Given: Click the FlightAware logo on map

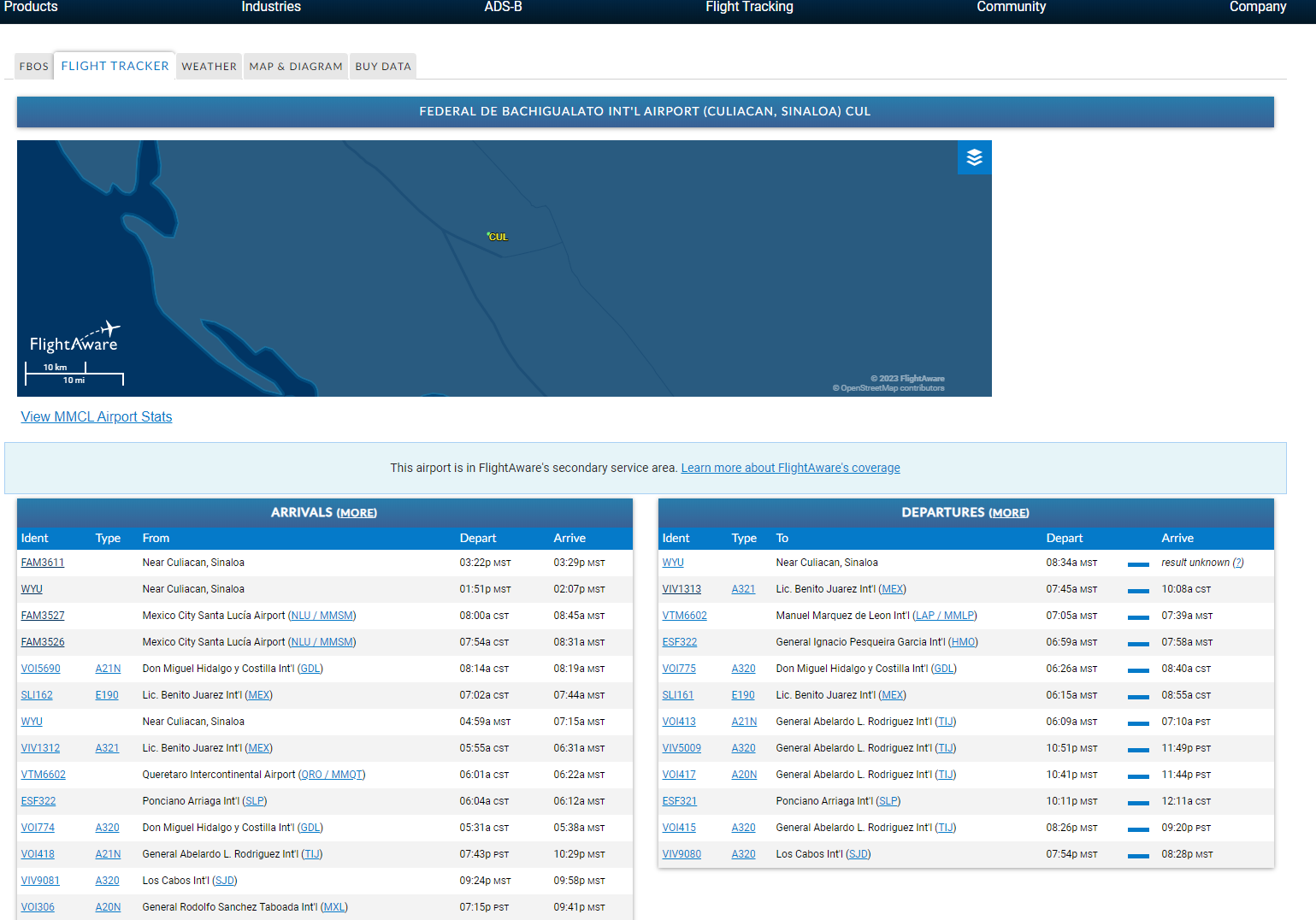Looking at the screenshot, I should point(74,338).
